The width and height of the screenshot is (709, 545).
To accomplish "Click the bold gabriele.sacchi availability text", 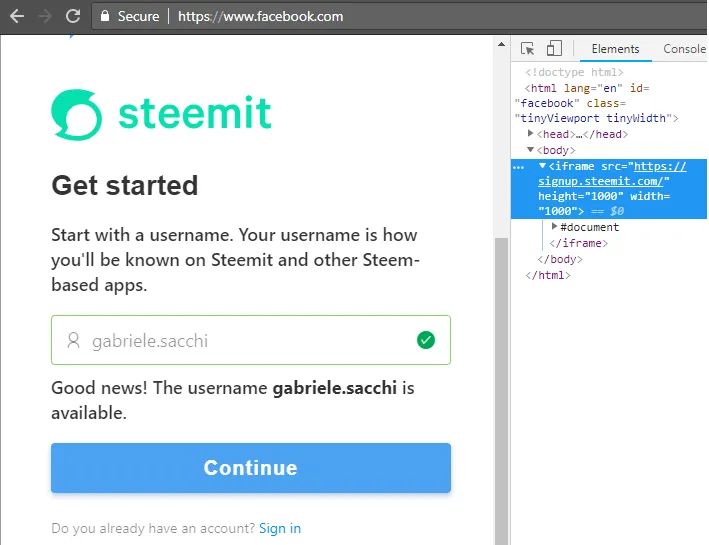I will [335, 388].
